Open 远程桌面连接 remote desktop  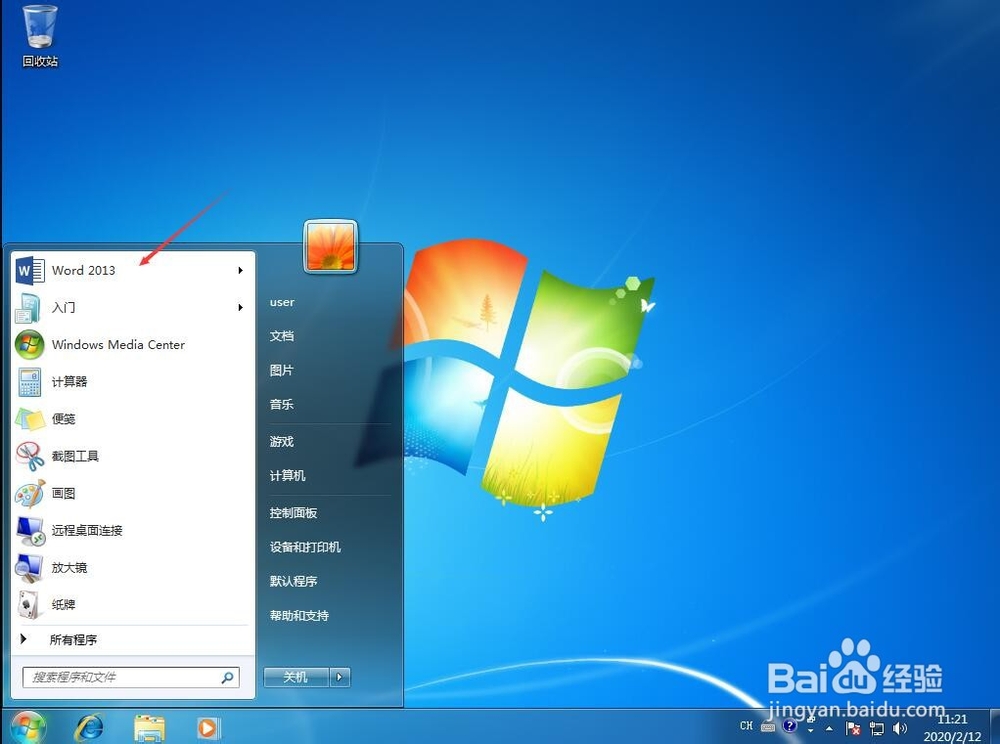point(133,530)
